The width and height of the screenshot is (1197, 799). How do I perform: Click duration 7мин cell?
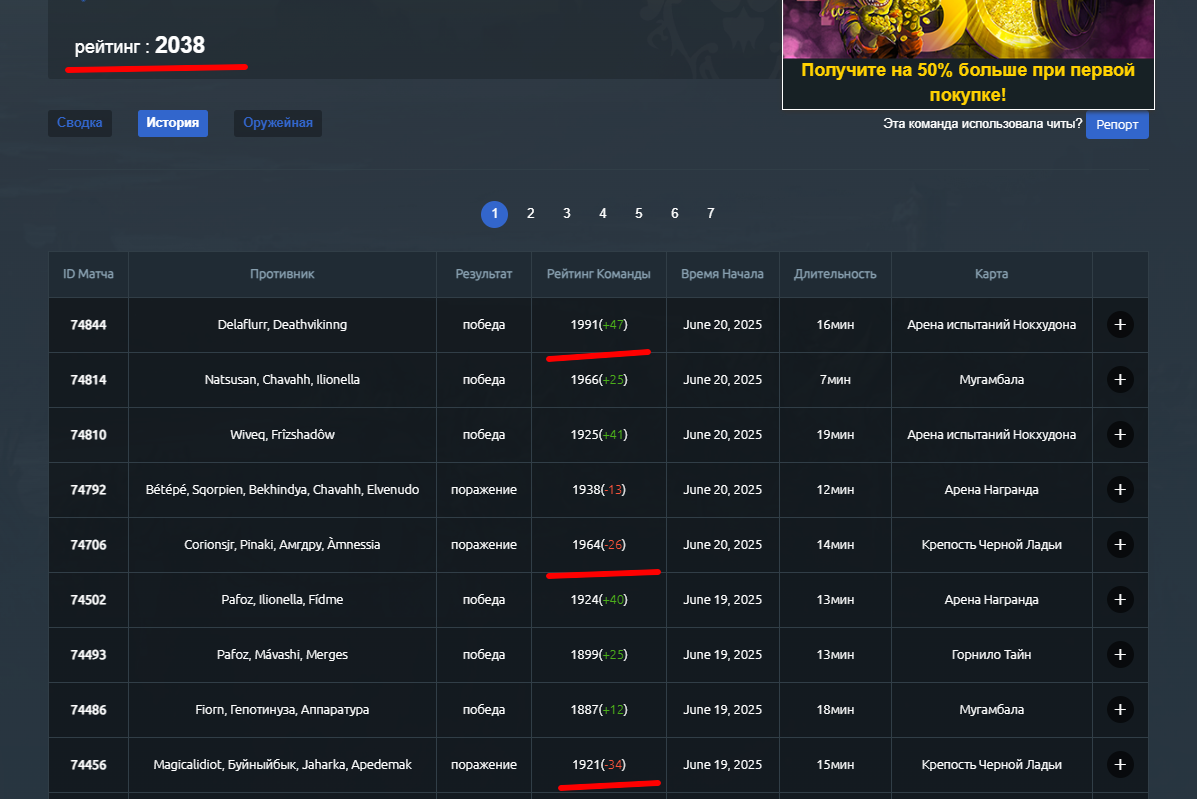coord(835,379)
